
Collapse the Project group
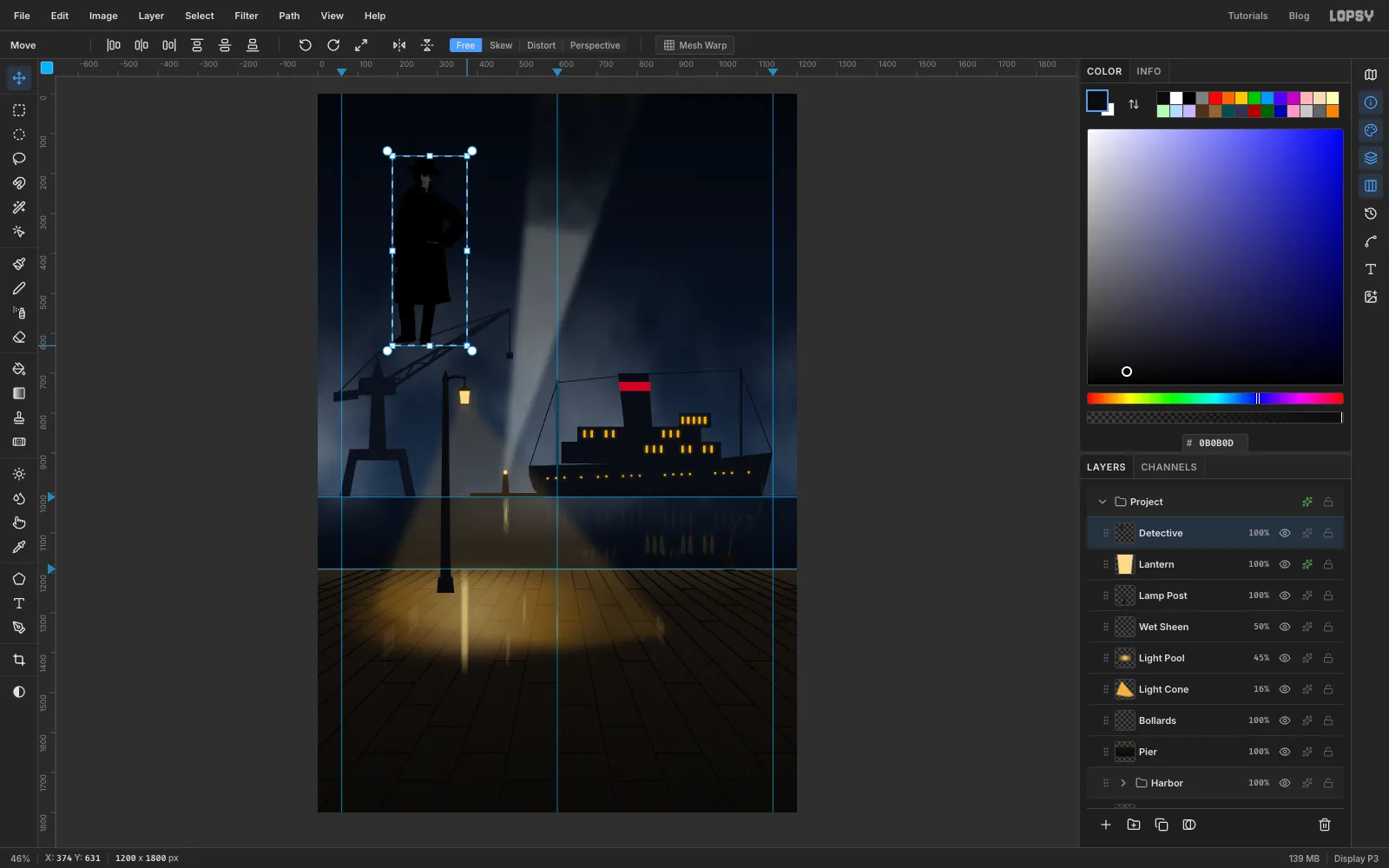(1103, 502)
